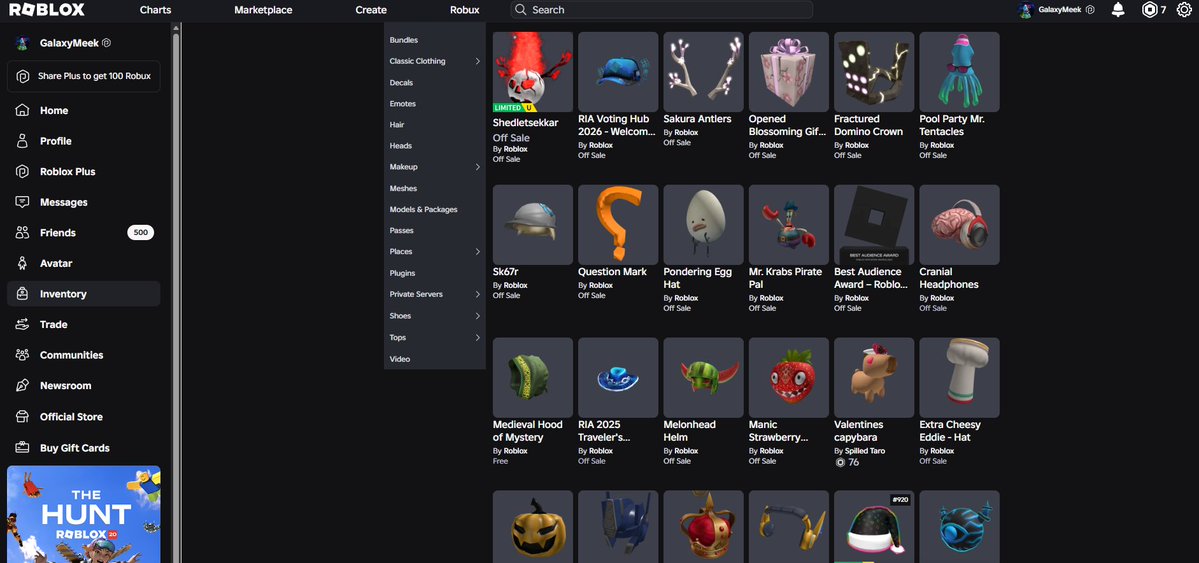This screenshot has width=1199, height=563.
Task: Click into the Search field
Action: tap(661, 10)
